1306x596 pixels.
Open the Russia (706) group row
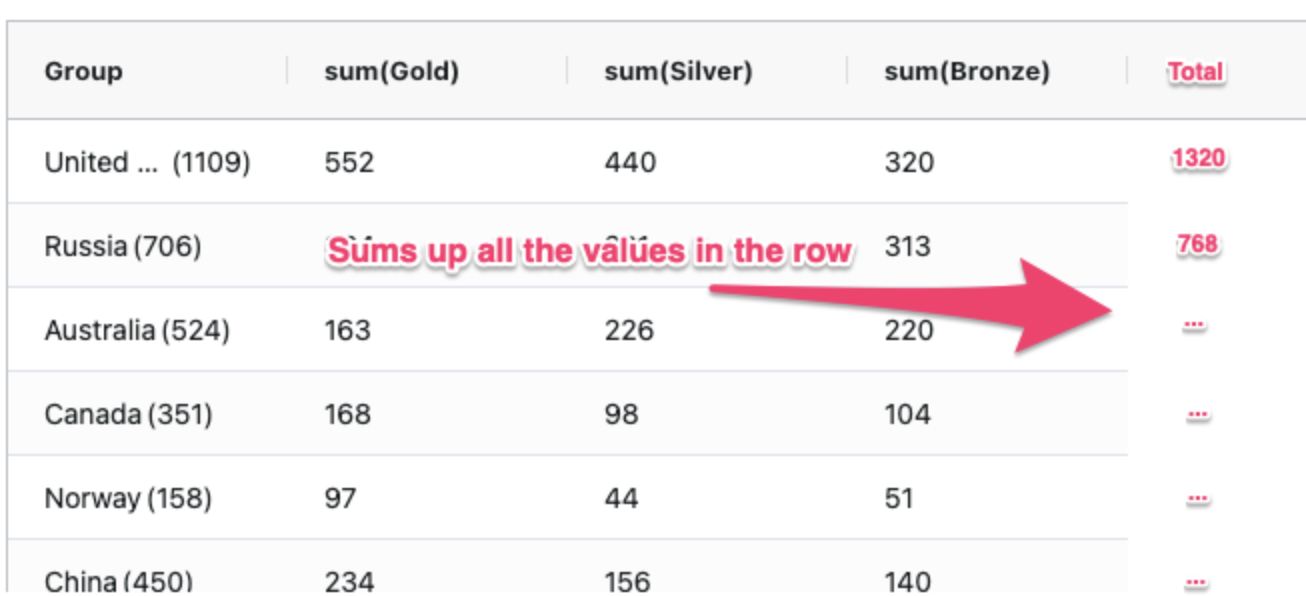[x=123, y=246]
